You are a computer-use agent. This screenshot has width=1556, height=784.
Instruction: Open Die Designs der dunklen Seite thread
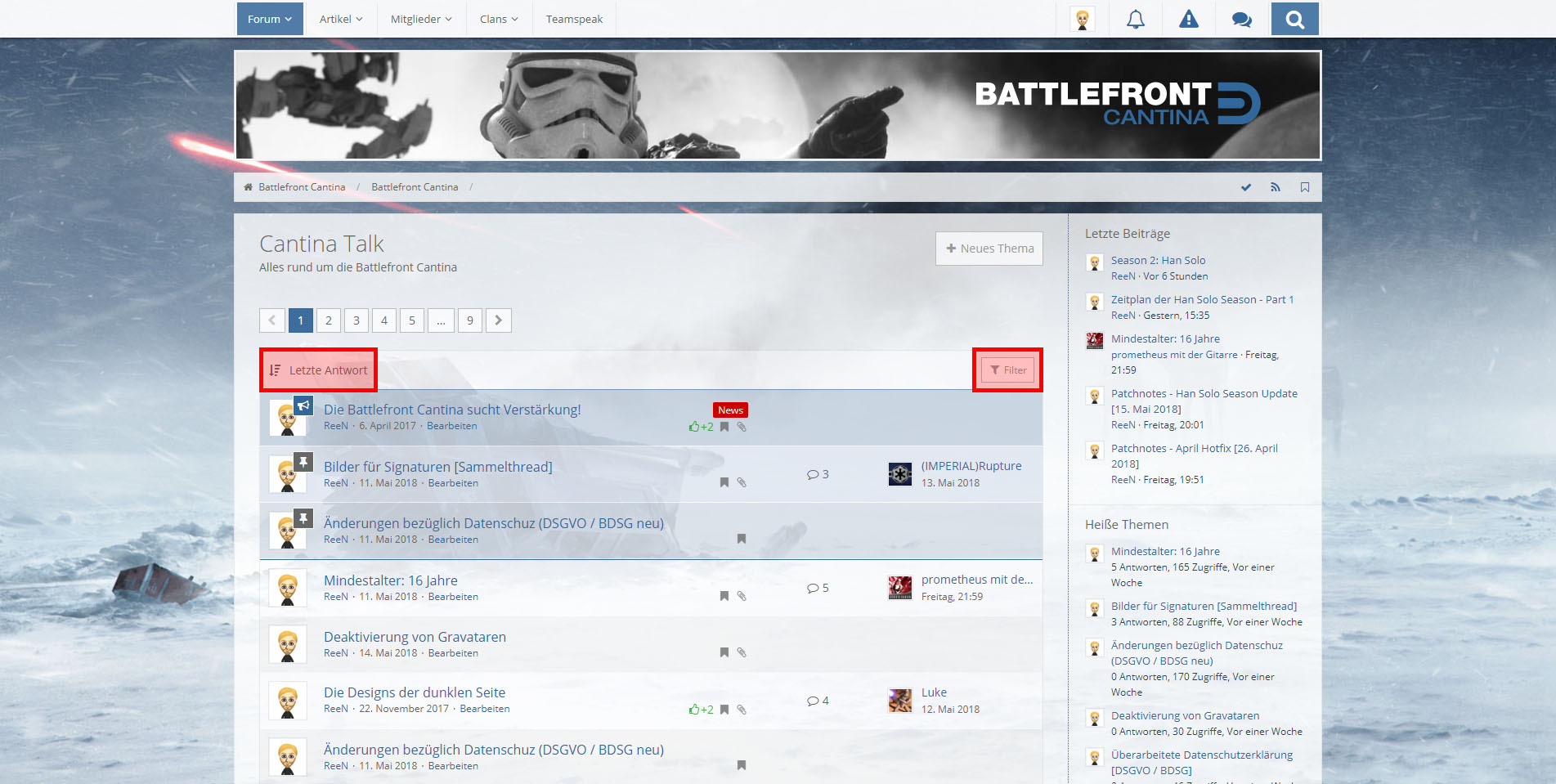click(415, 692)
